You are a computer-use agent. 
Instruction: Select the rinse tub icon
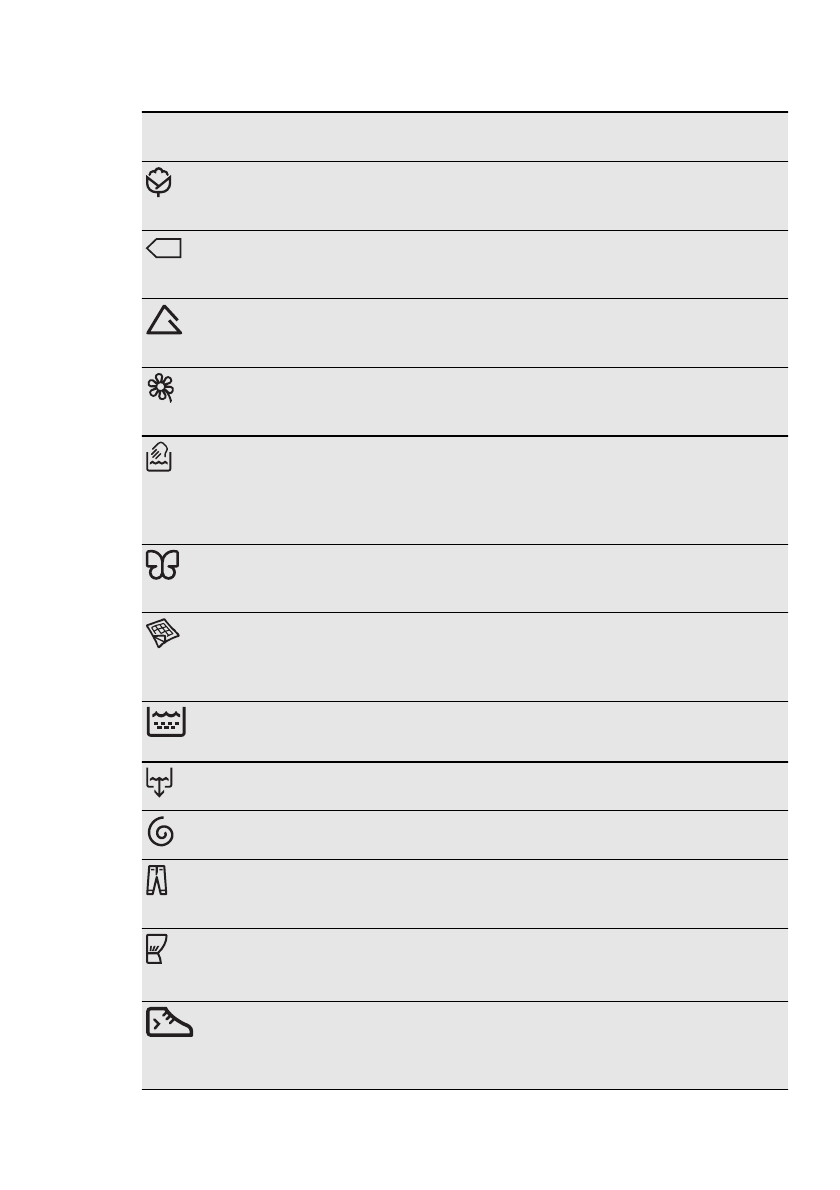[166, 722]
